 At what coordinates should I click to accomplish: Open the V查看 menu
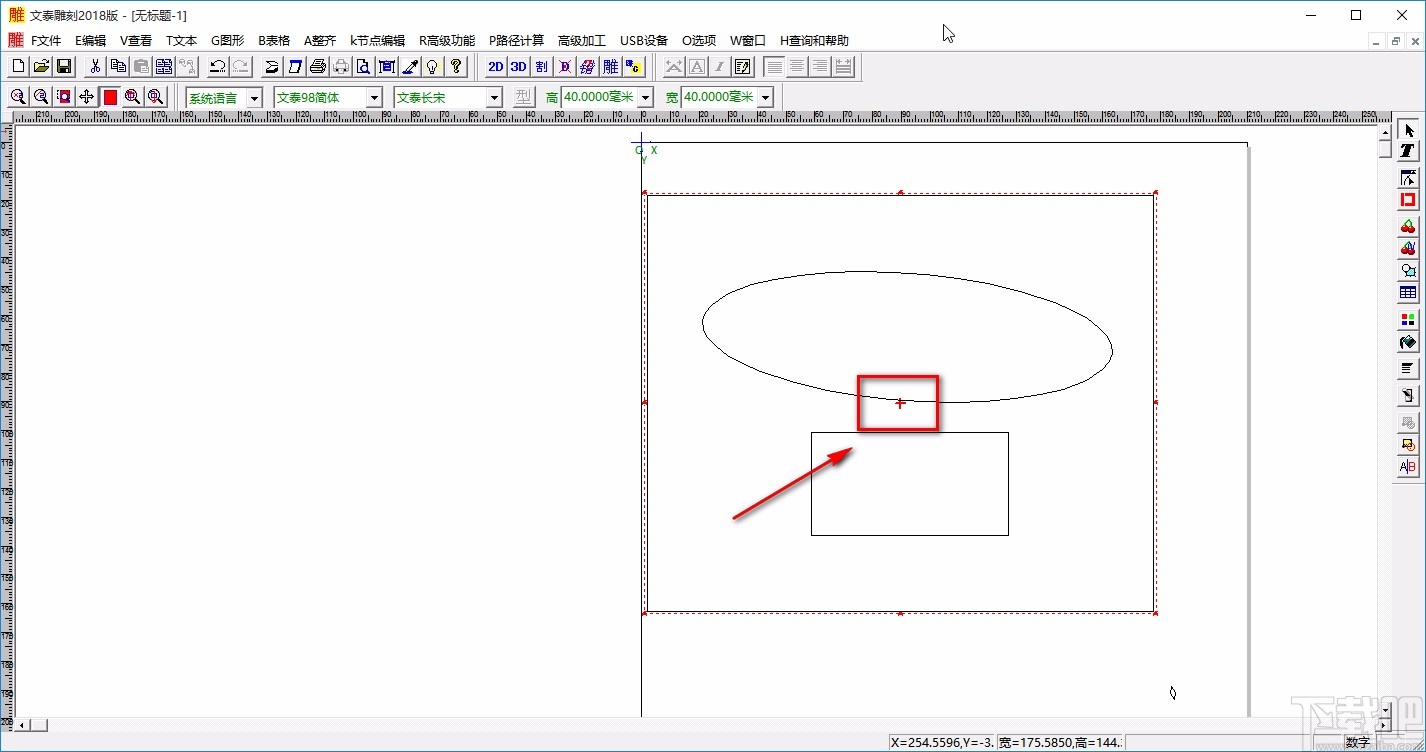(136, 41)
